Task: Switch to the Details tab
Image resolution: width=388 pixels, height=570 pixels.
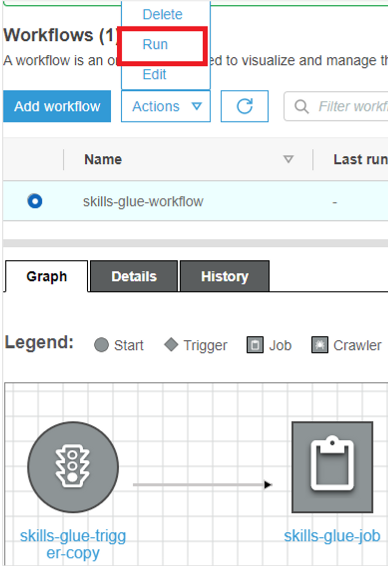Action: (x=134, y=276)
